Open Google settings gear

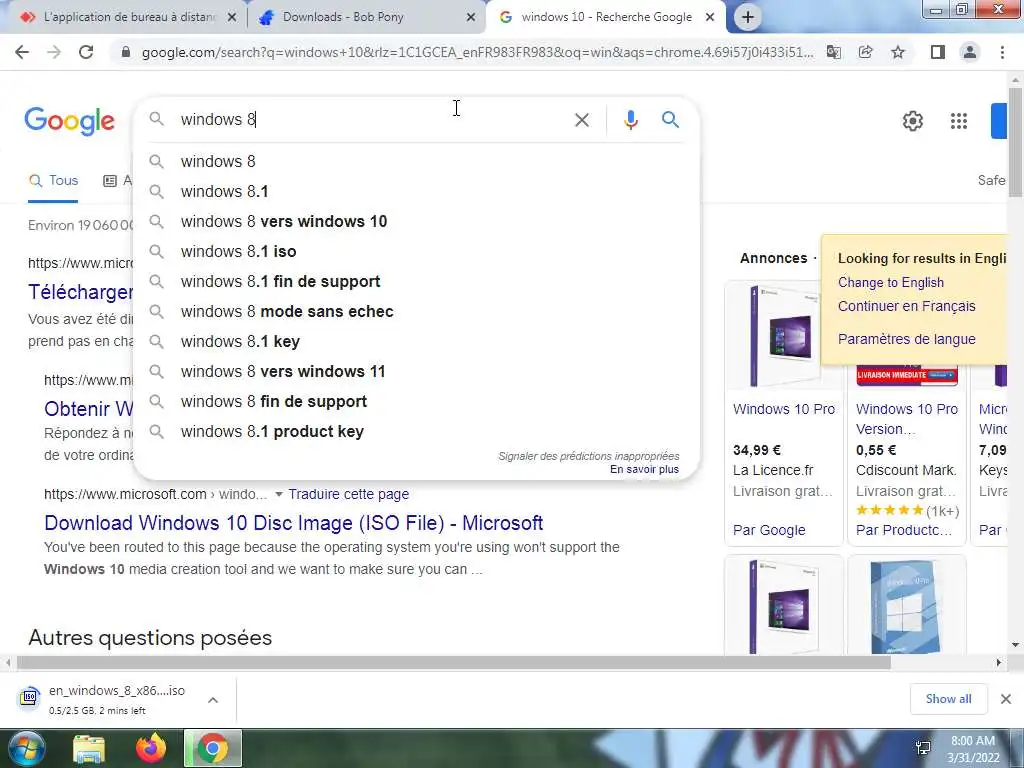click(x=912, y=121)
